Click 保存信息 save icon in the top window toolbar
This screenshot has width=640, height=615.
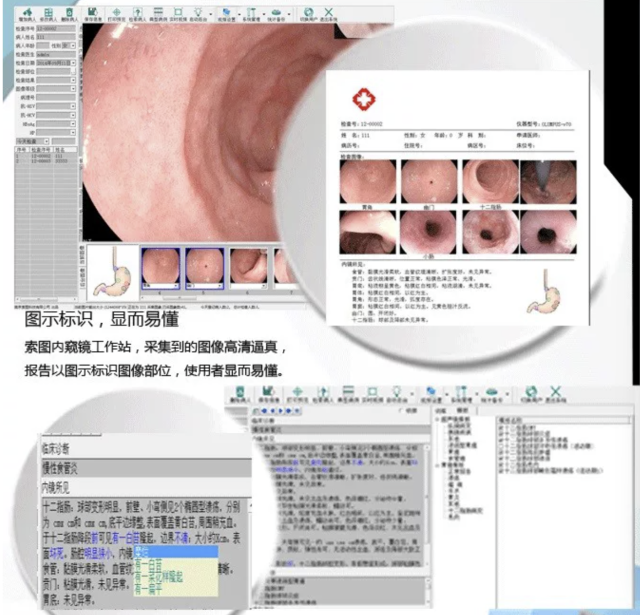point(93,14)
